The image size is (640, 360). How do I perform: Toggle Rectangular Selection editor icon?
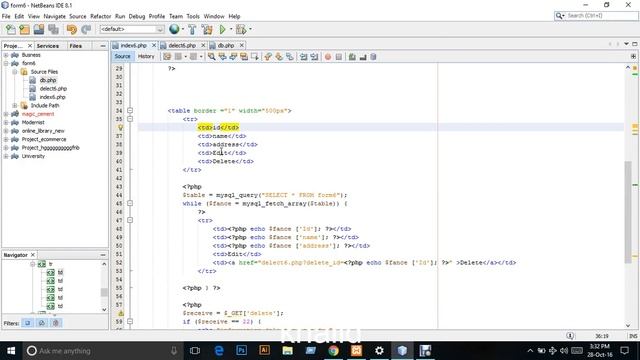tap(255, 57)
